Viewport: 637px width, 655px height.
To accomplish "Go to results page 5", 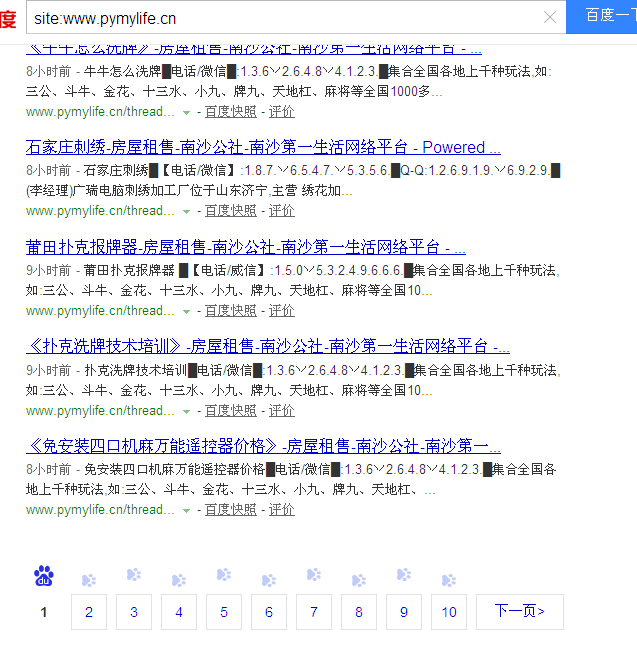I will [x=224, y=612].
